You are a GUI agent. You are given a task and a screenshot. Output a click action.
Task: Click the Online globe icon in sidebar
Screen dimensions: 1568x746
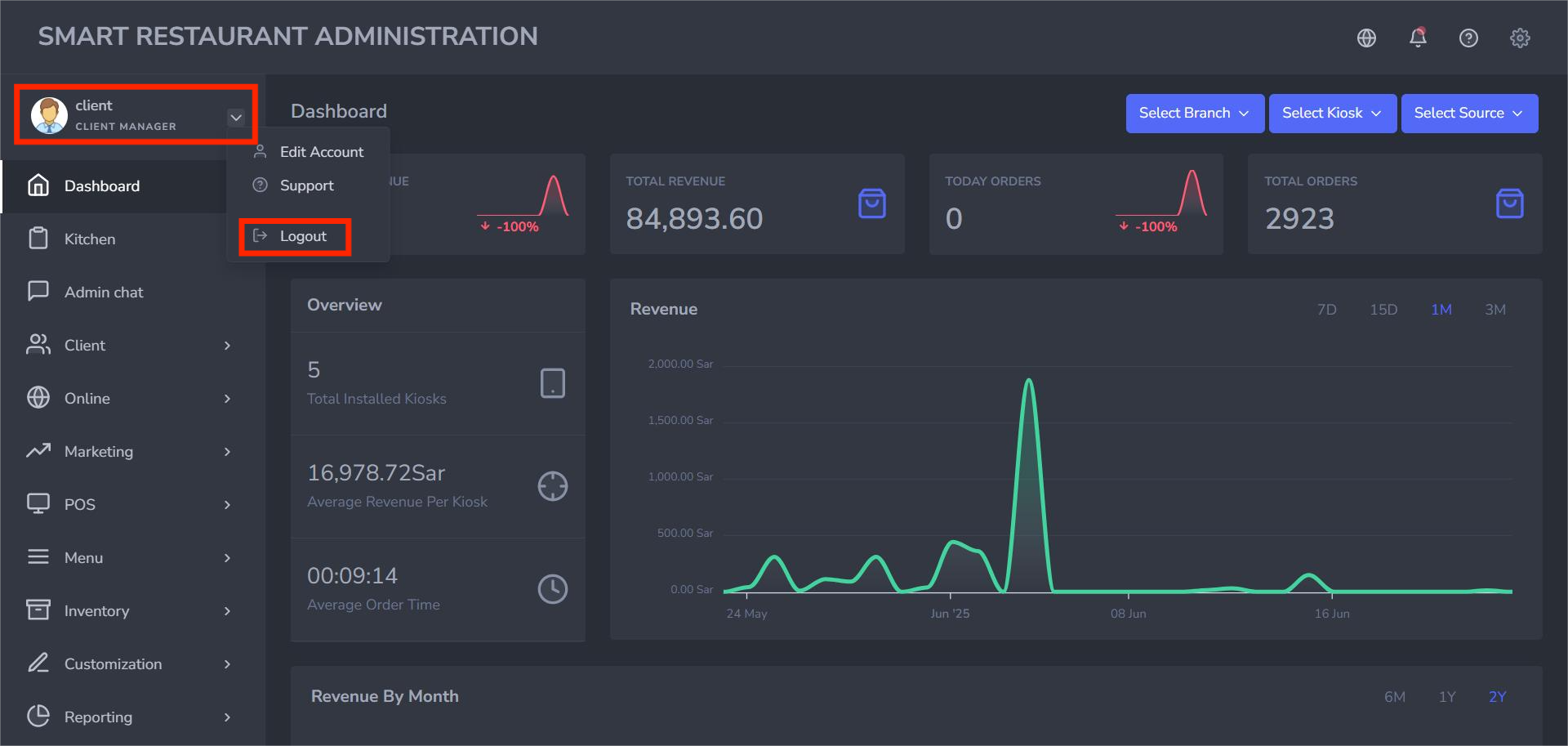pos(38,397)
